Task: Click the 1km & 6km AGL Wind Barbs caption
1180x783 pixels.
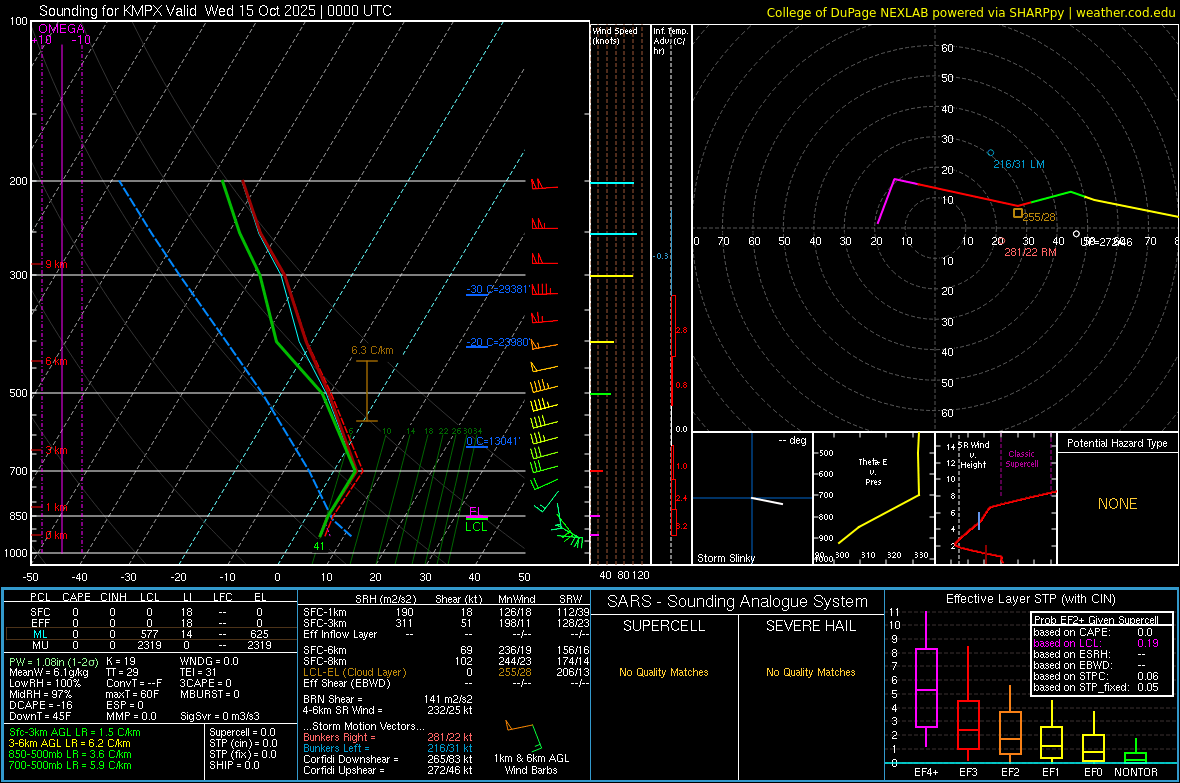Action: pos(531,764)
